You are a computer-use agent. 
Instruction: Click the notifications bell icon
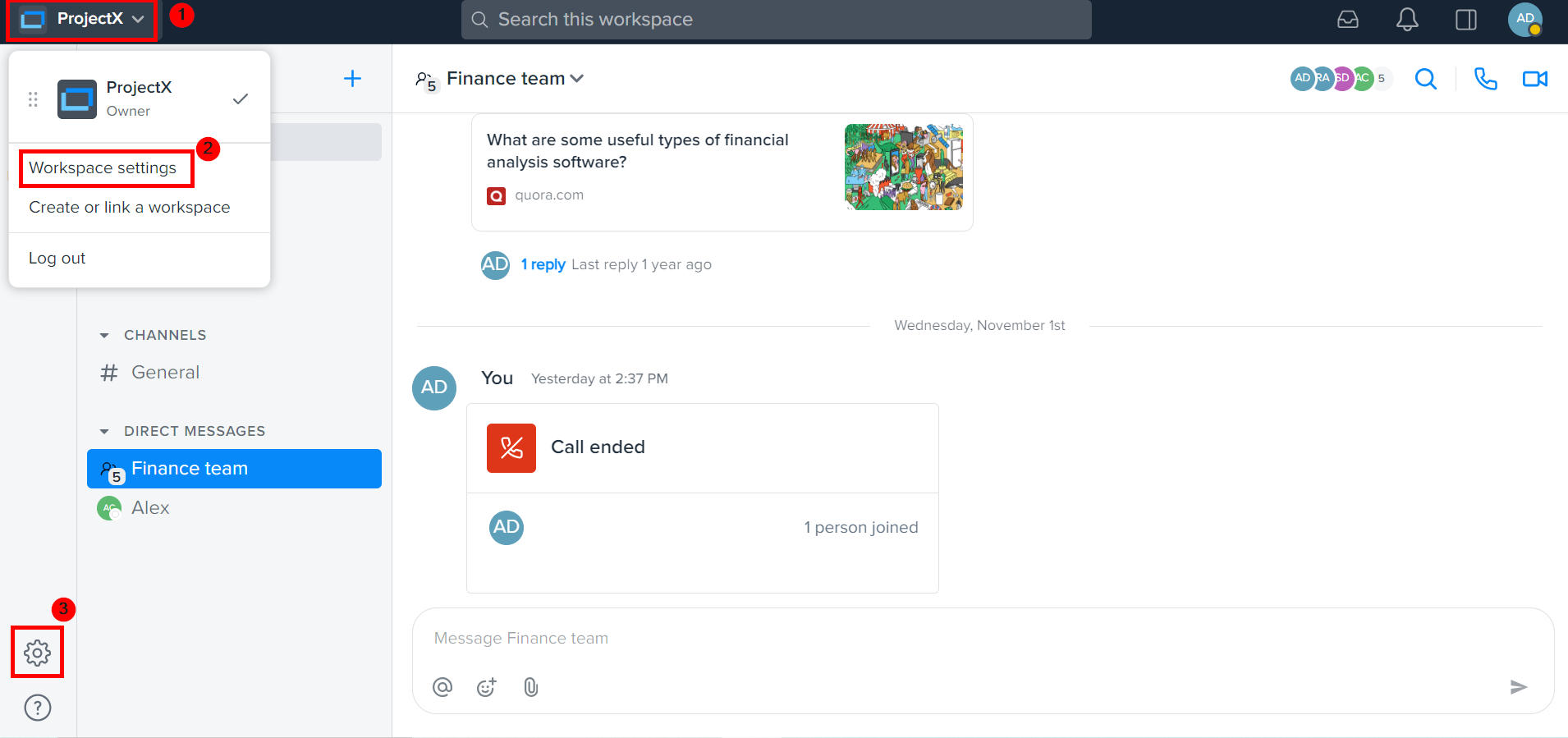click(1407, 19)
